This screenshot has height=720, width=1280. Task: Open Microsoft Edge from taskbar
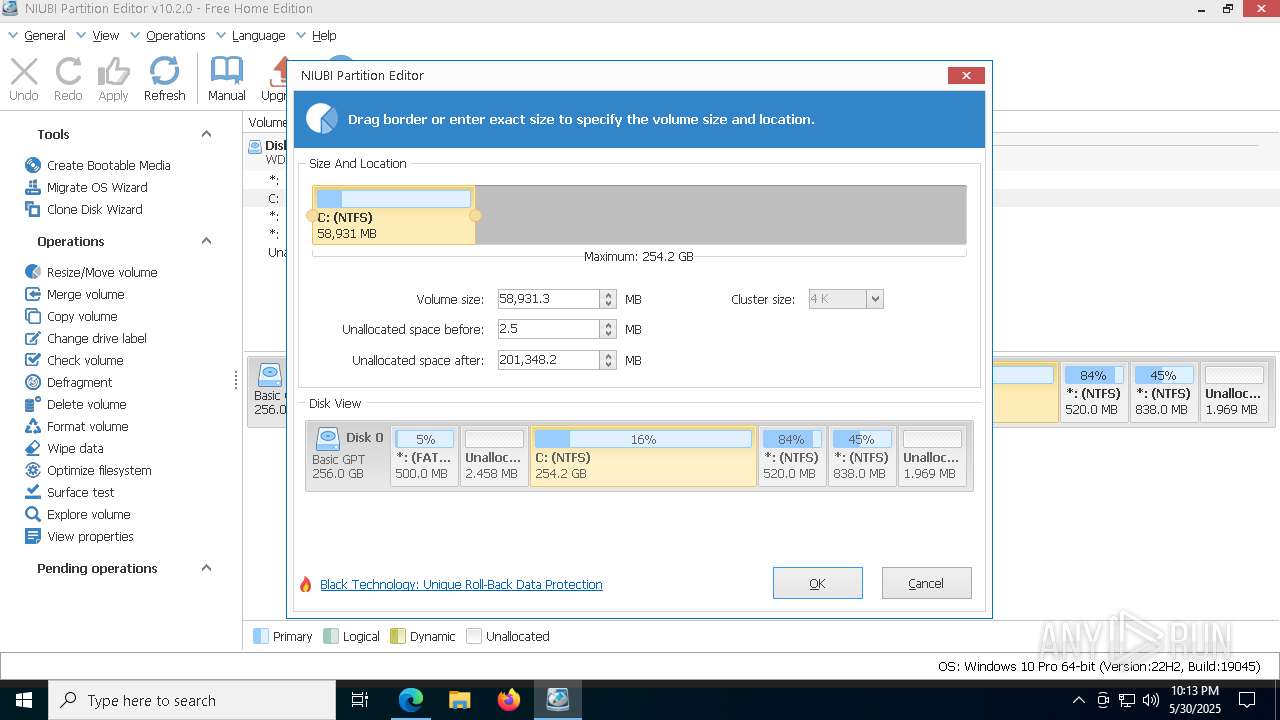(x=411, y=700)
